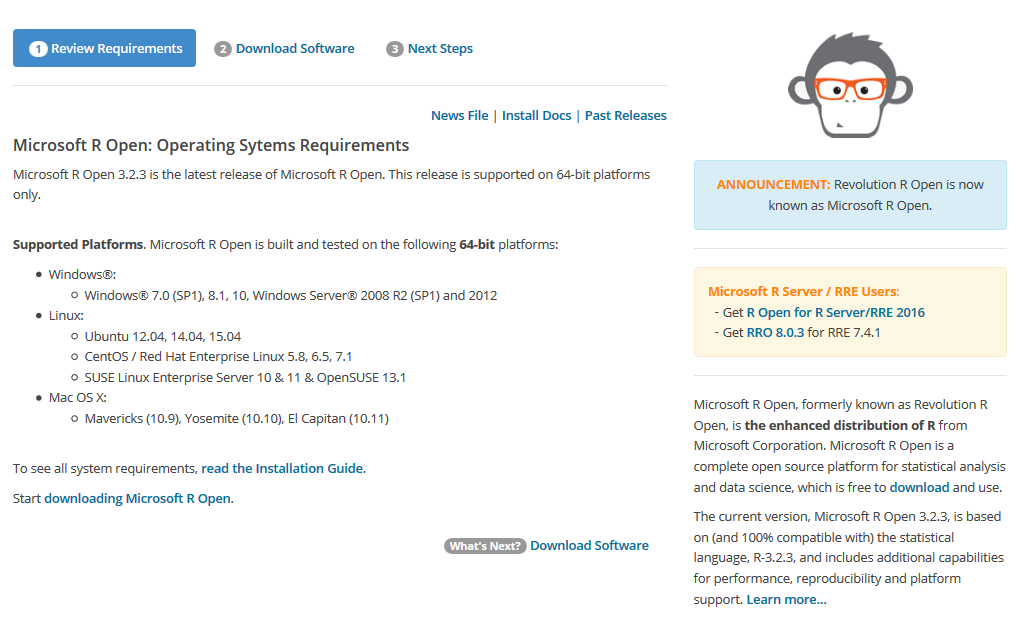This screenshot has height=618, width=1022.
Task: Click "read the Installation Guide" link
Action: pyautogui.click(x=284, y=468)
